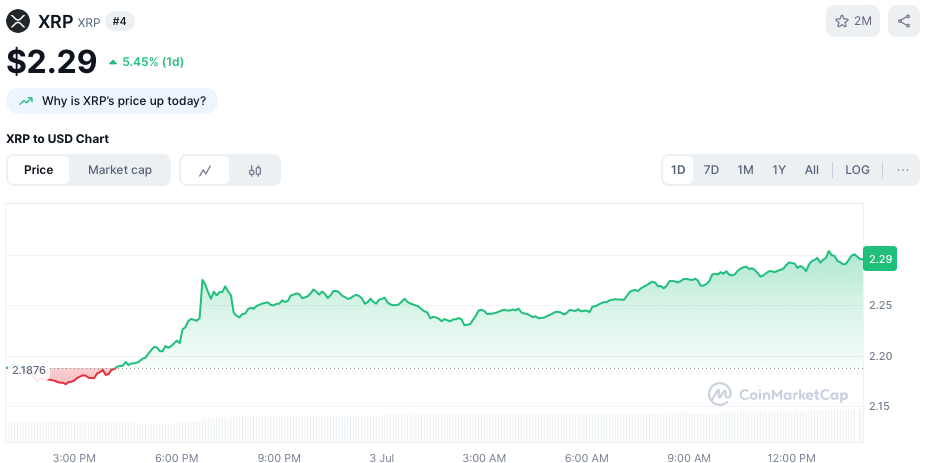Click the 12:00 PM time axis label
Screen dimensions: 930x463
click(792, 458)
